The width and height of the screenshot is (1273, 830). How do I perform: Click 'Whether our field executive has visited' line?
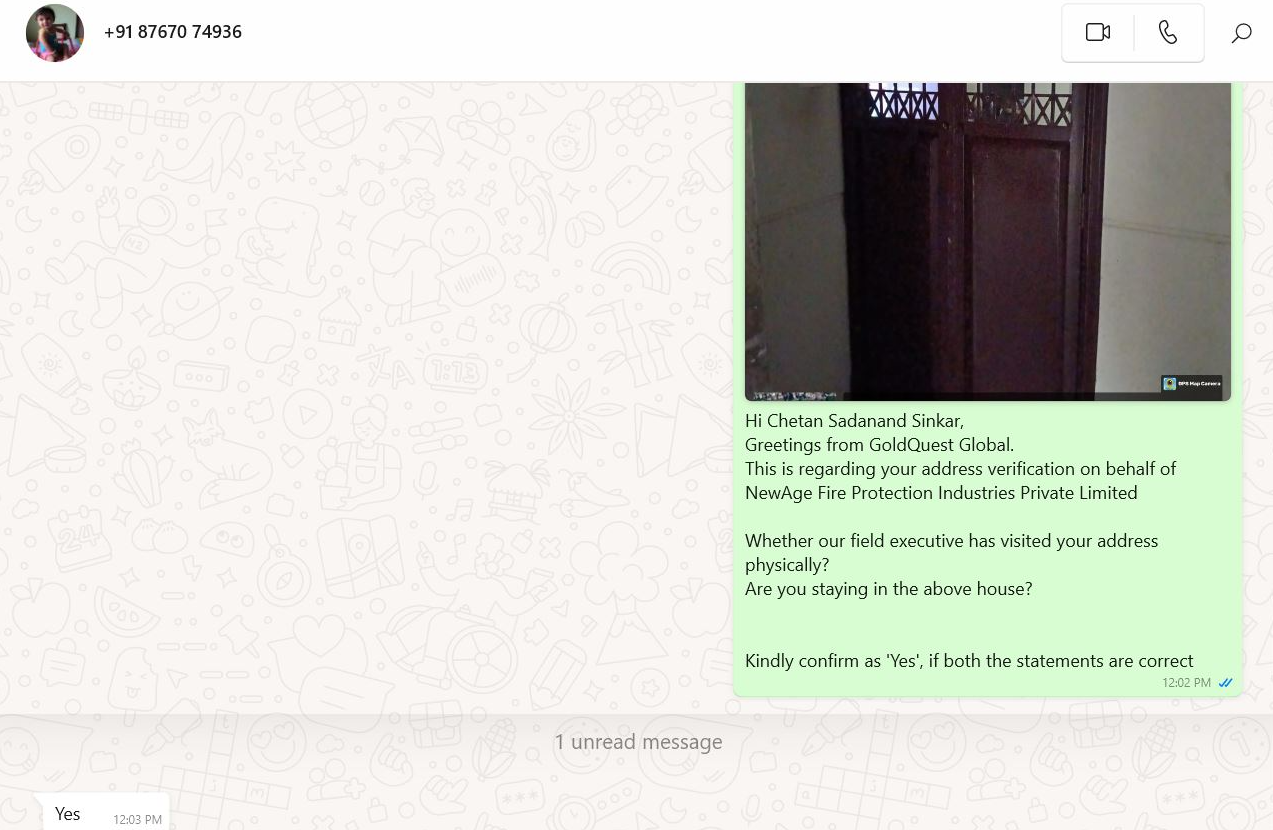click(x=951, y=541)
